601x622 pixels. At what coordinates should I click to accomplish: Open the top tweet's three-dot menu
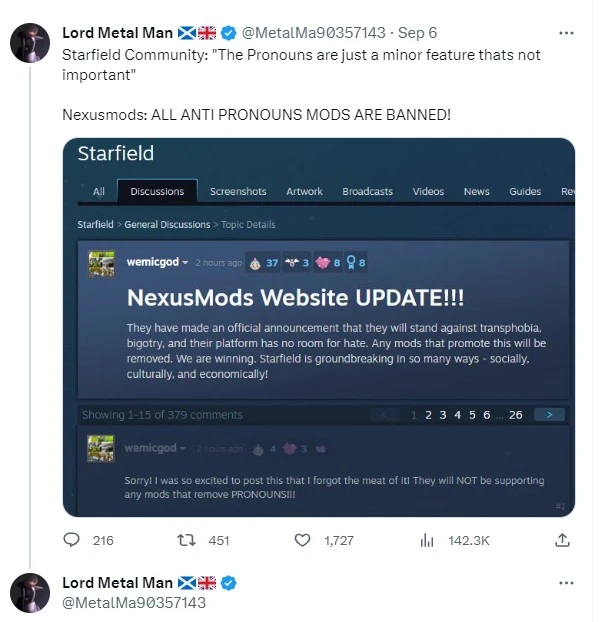pyautogui.click(x=567, y=32)
